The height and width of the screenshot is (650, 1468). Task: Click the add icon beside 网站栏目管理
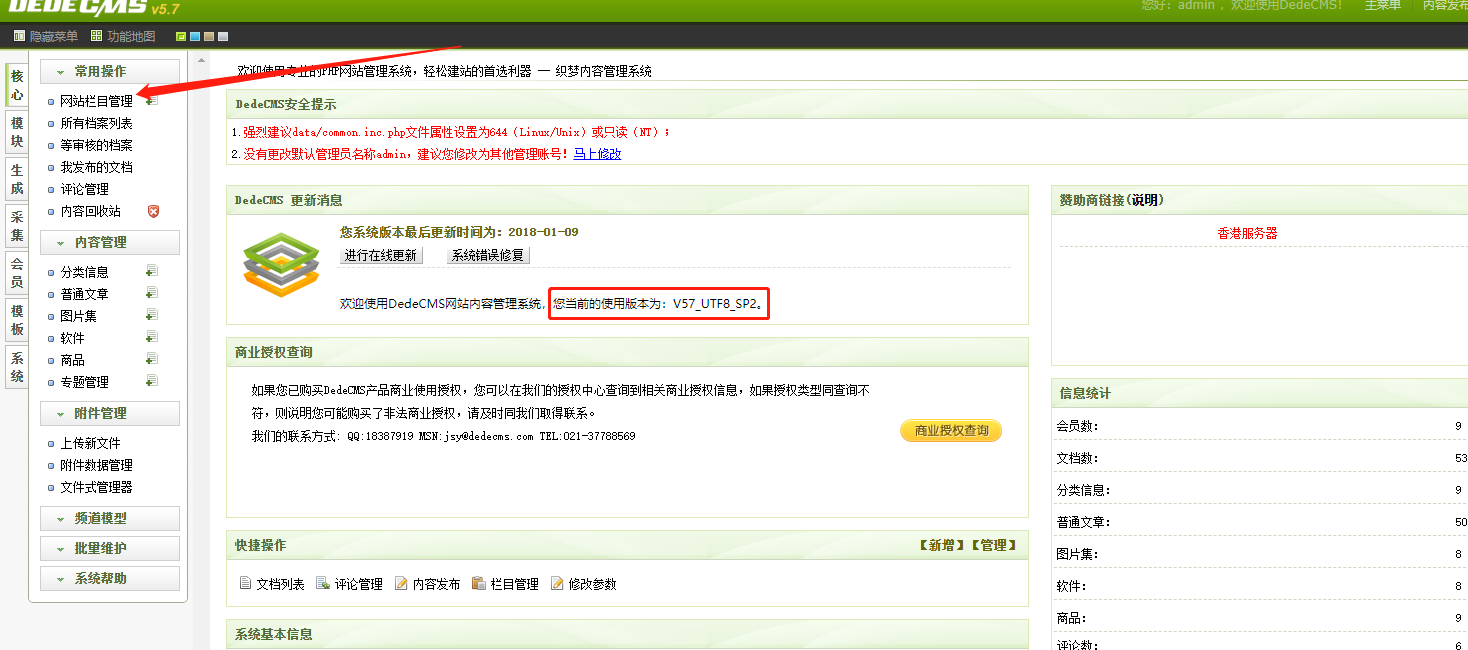pyautogui.click(x=151, y=101)
